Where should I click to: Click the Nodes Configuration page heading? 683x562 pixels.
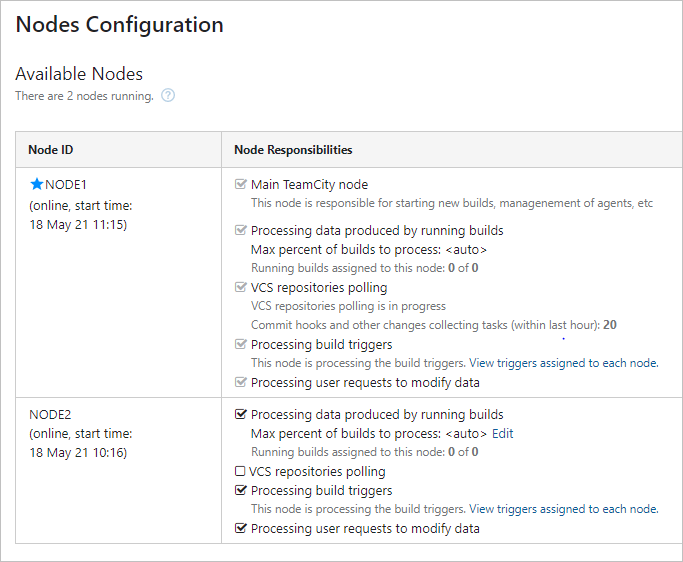tap(119, 25)
